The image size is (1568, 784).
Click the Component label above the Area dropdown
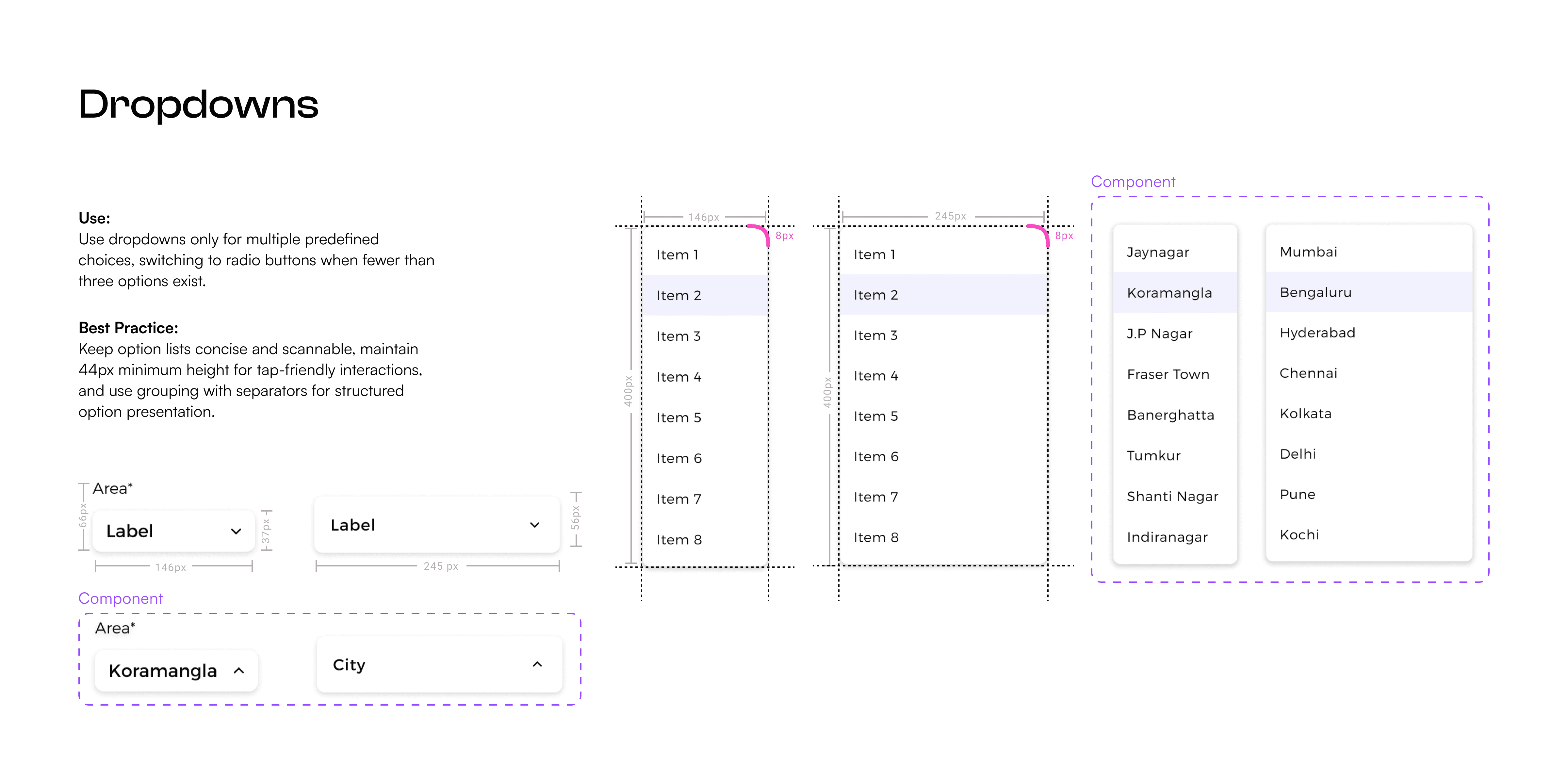[121, 598]
